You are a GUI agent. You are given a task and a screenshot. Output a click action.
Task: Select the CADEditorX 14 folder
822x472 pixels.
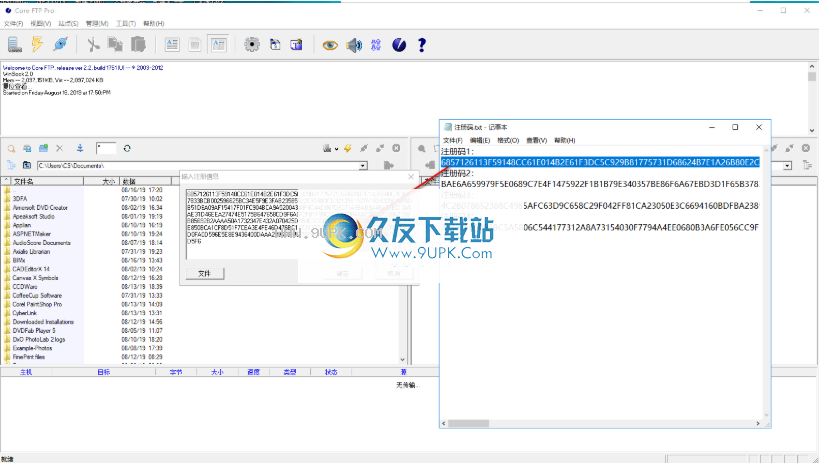coord(31,269)
